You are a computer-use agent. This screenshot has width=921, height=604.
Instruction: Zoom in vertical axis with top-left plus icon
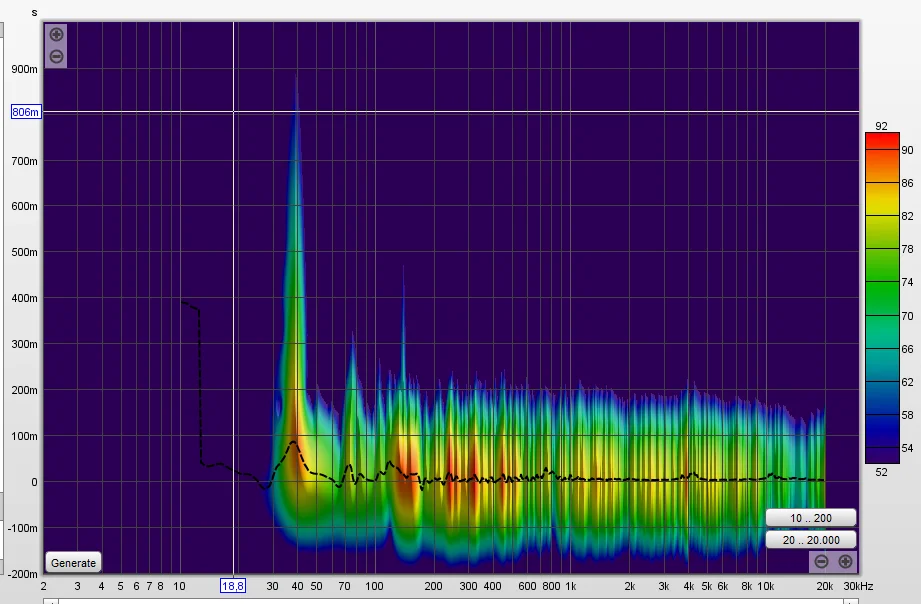pos(56,35)
